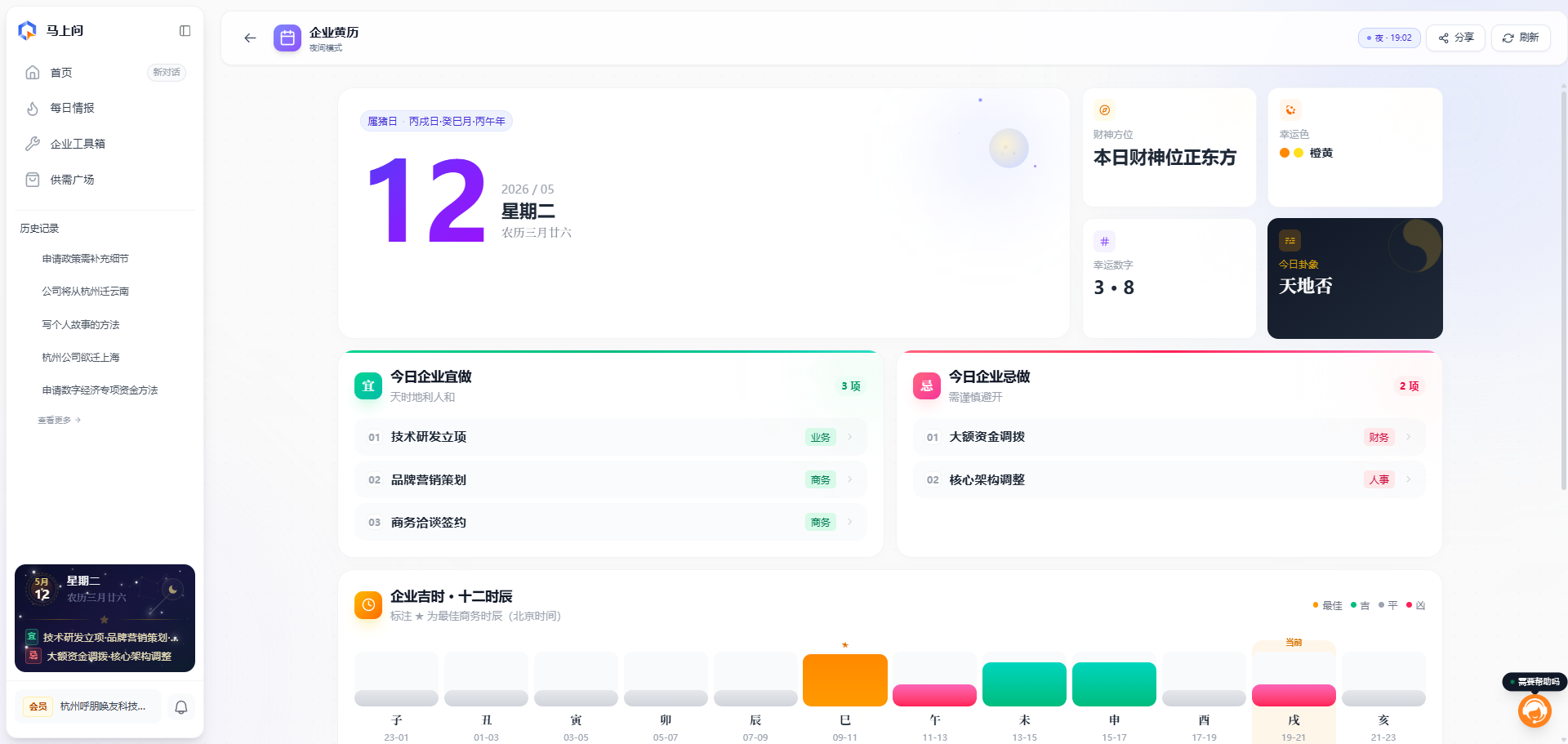
Task: Click the 3 项 count badge
Action: pyautogui.click(x=851, y=386)
